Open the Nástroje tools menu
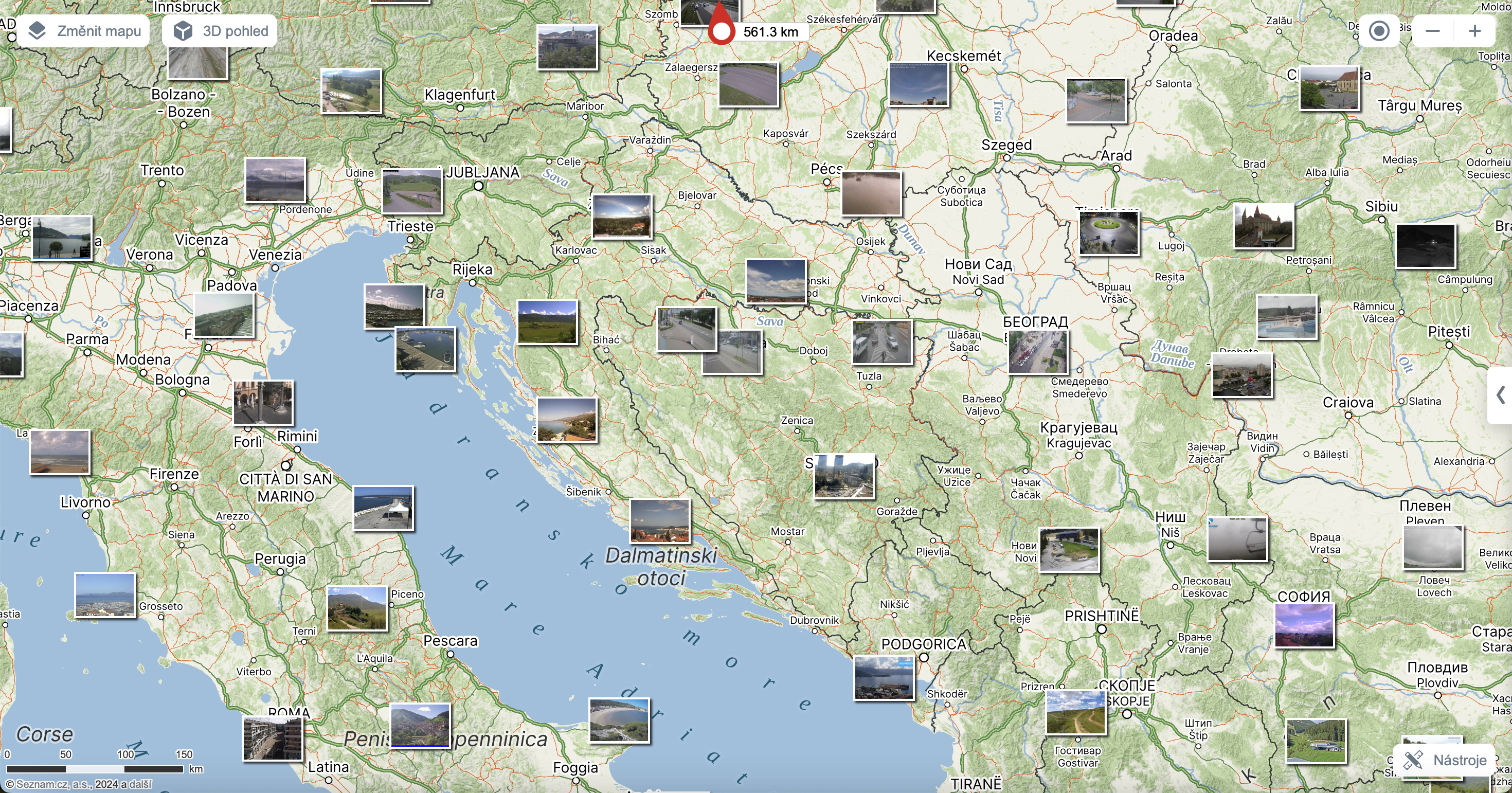 point(1446,760)
